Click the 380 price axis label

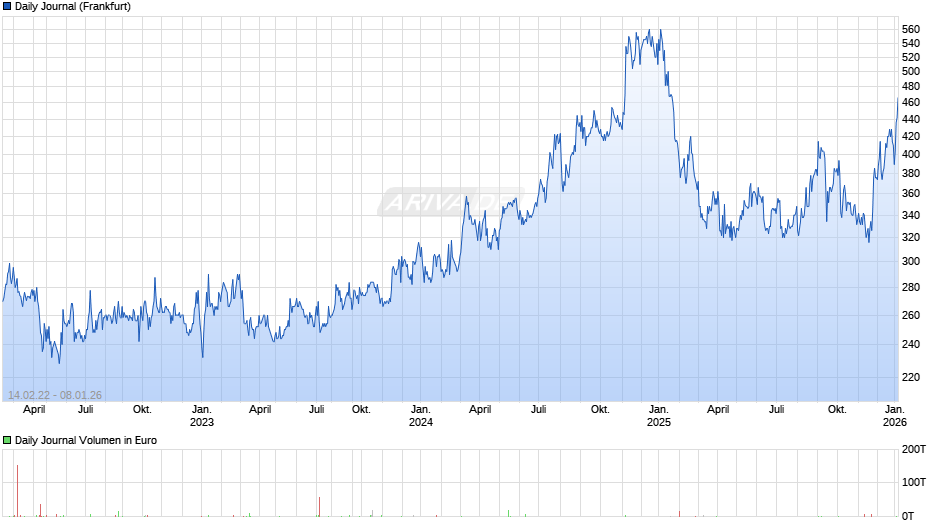[x=911, y=173]
